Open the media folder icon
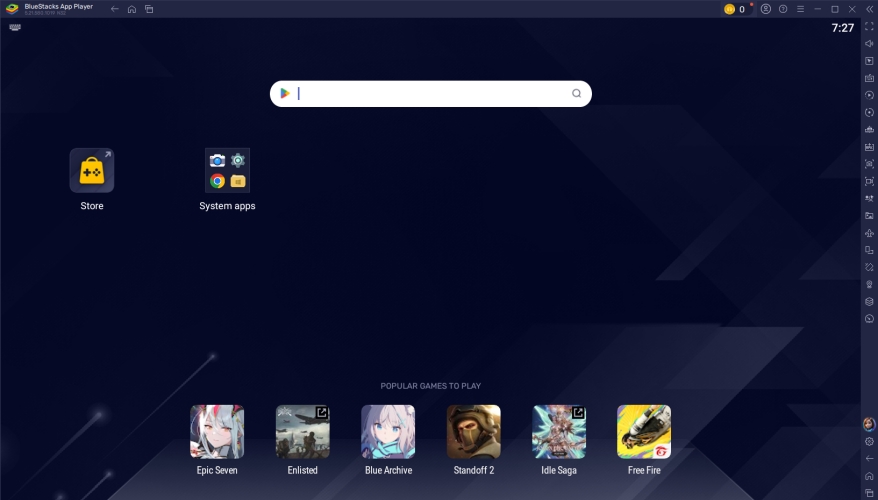The height and width of the screenshot is (500, 878). click(x=869, y=216)
